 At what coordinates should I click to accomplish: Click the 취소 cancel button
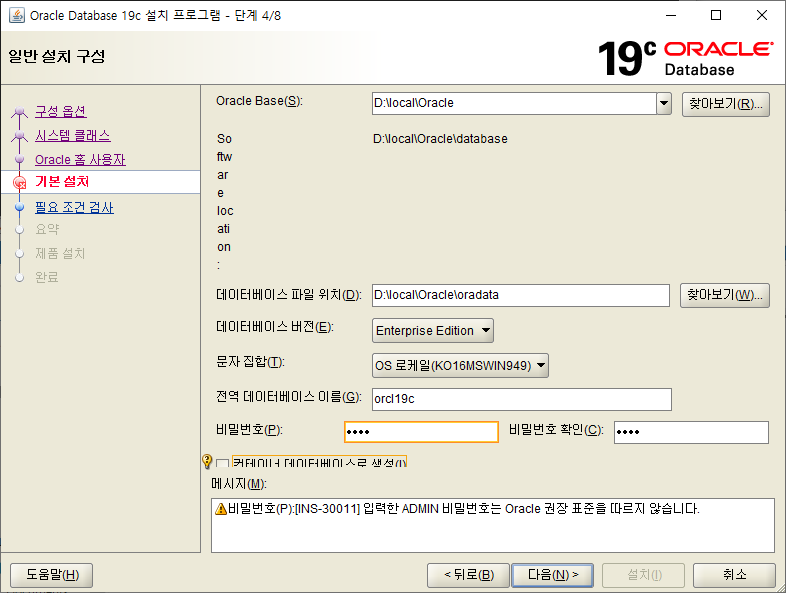[734, 575]
